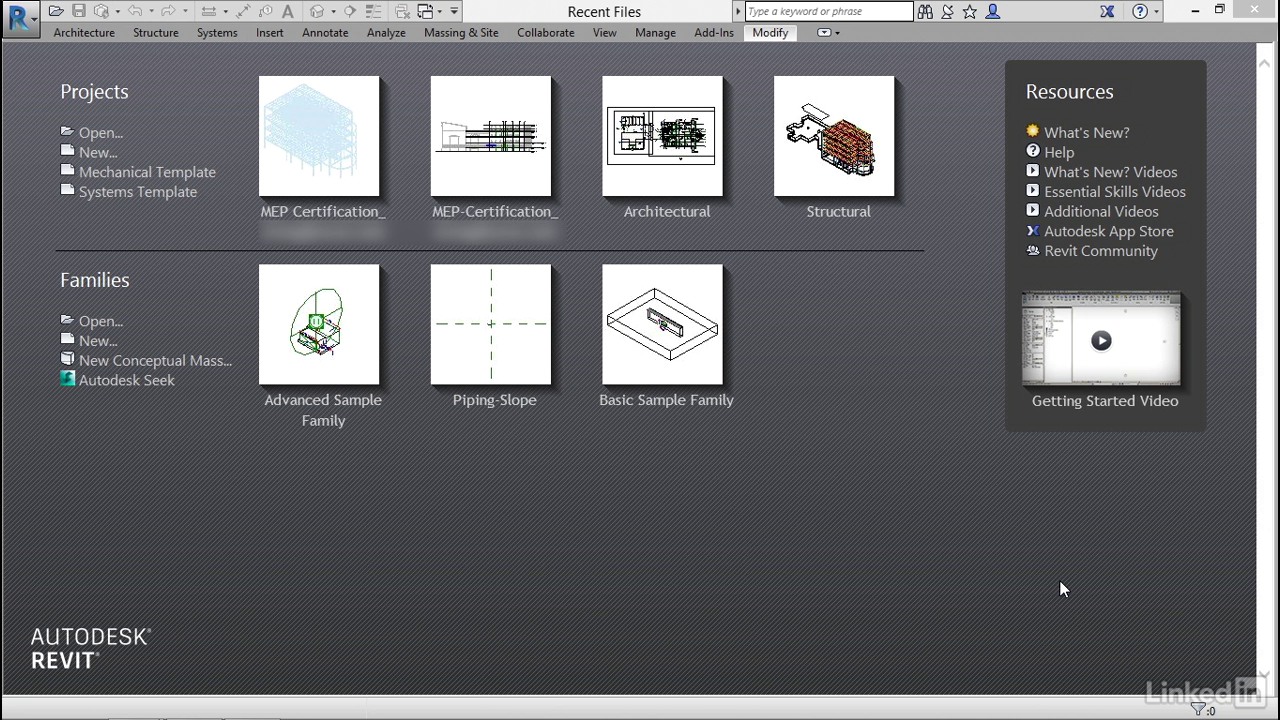Switch to the Collaborate ribbon tab

546,33
